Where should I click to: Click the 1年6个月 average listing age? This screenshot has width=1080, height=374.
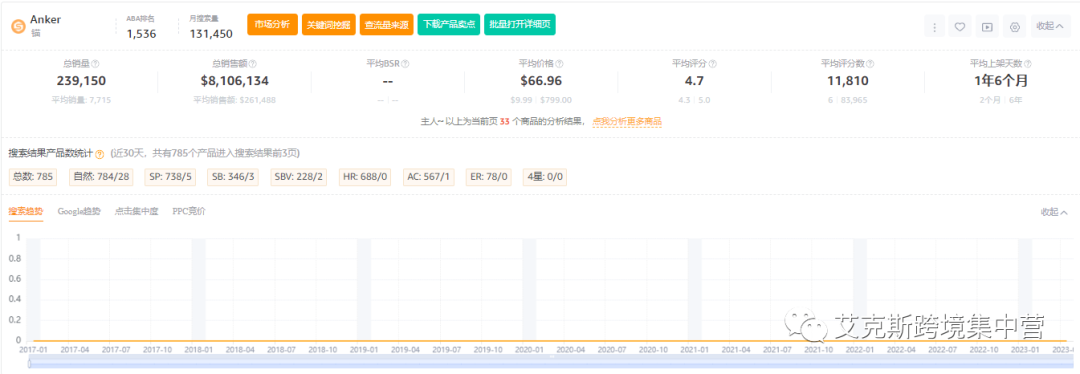[x=1001, y=81]
